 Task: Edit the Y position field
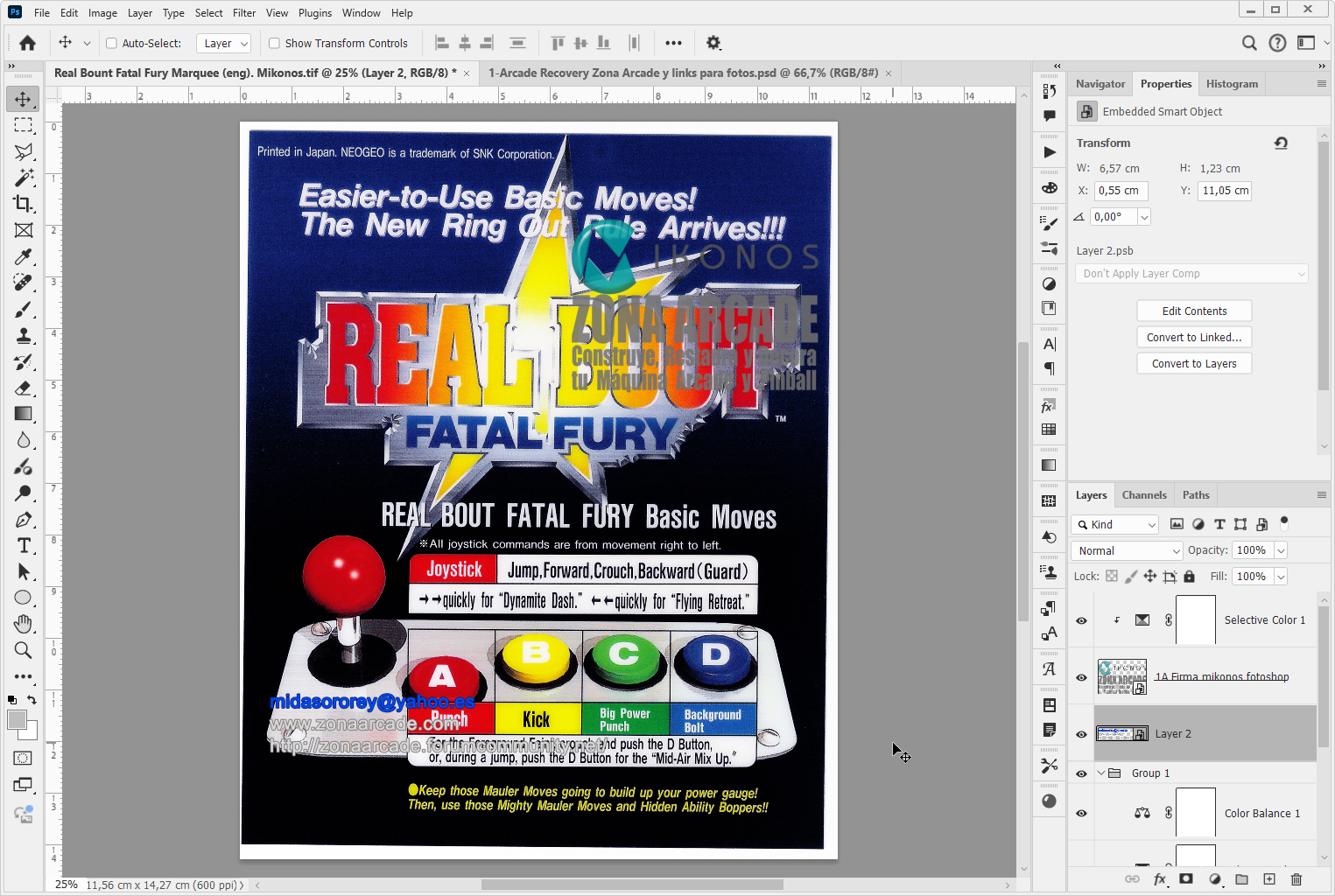[x=1226, y=191]
